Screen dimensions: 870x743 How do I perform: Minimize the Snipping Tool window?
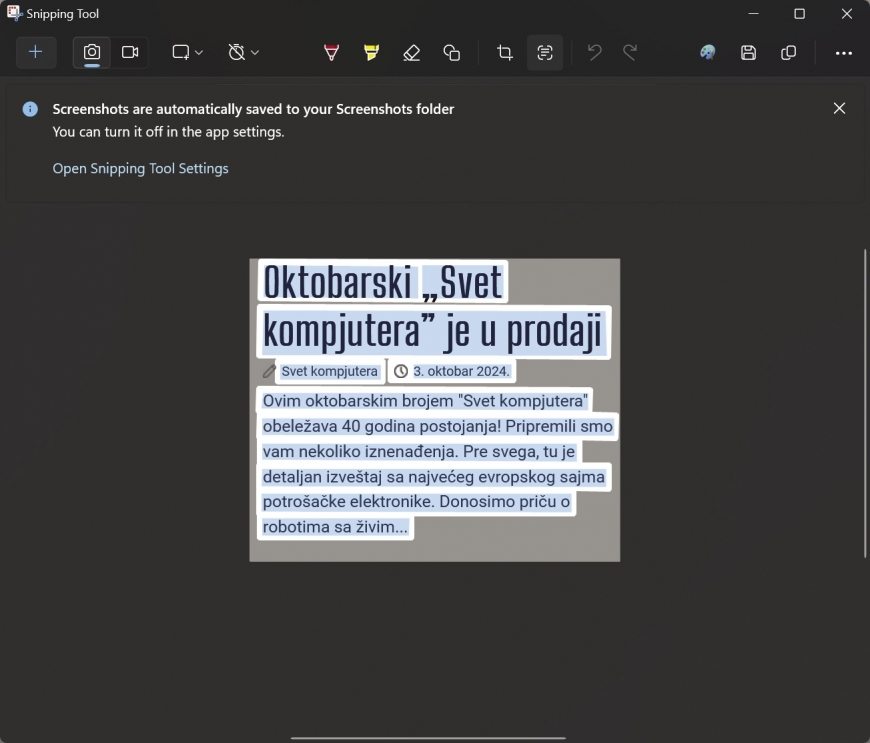click(x=753, y=13)
